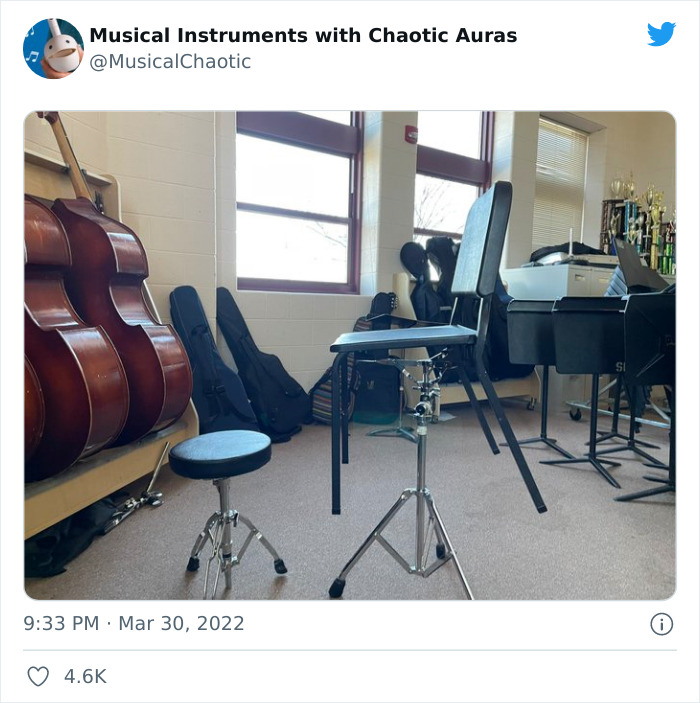
Task: Open Musical Instruments with Chaotic Auras profile name
Action: click(303, 35)
